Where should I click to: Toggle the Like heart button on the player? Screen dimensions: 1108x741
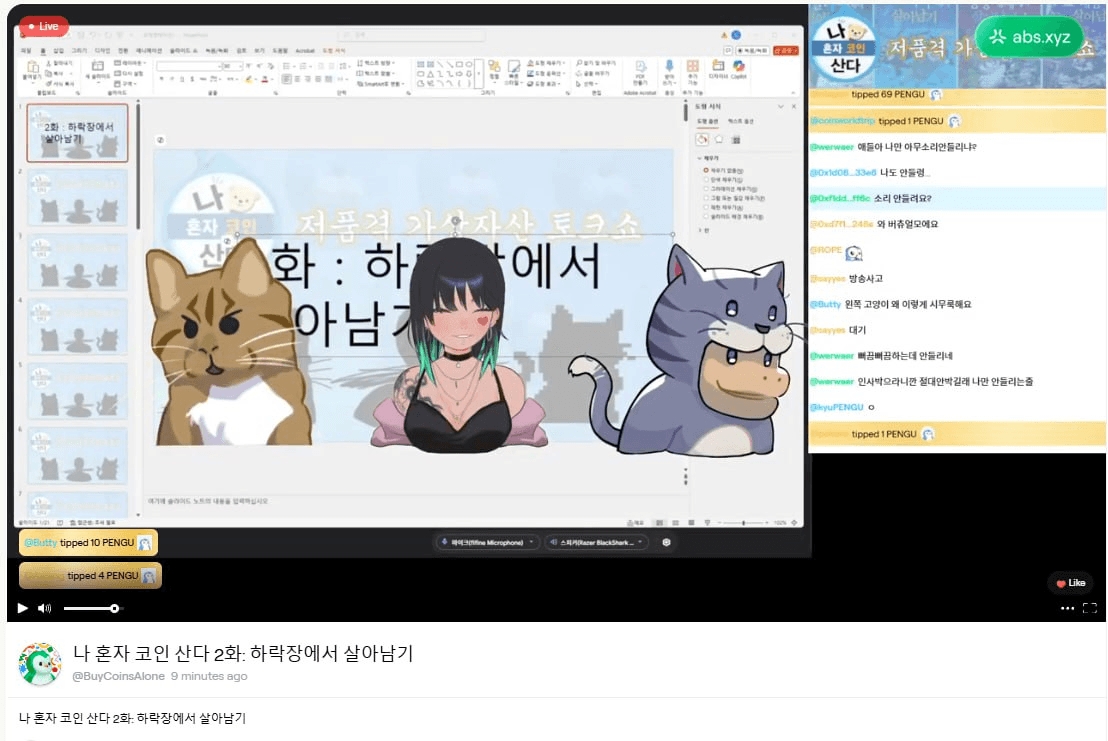click(1071, 583)
